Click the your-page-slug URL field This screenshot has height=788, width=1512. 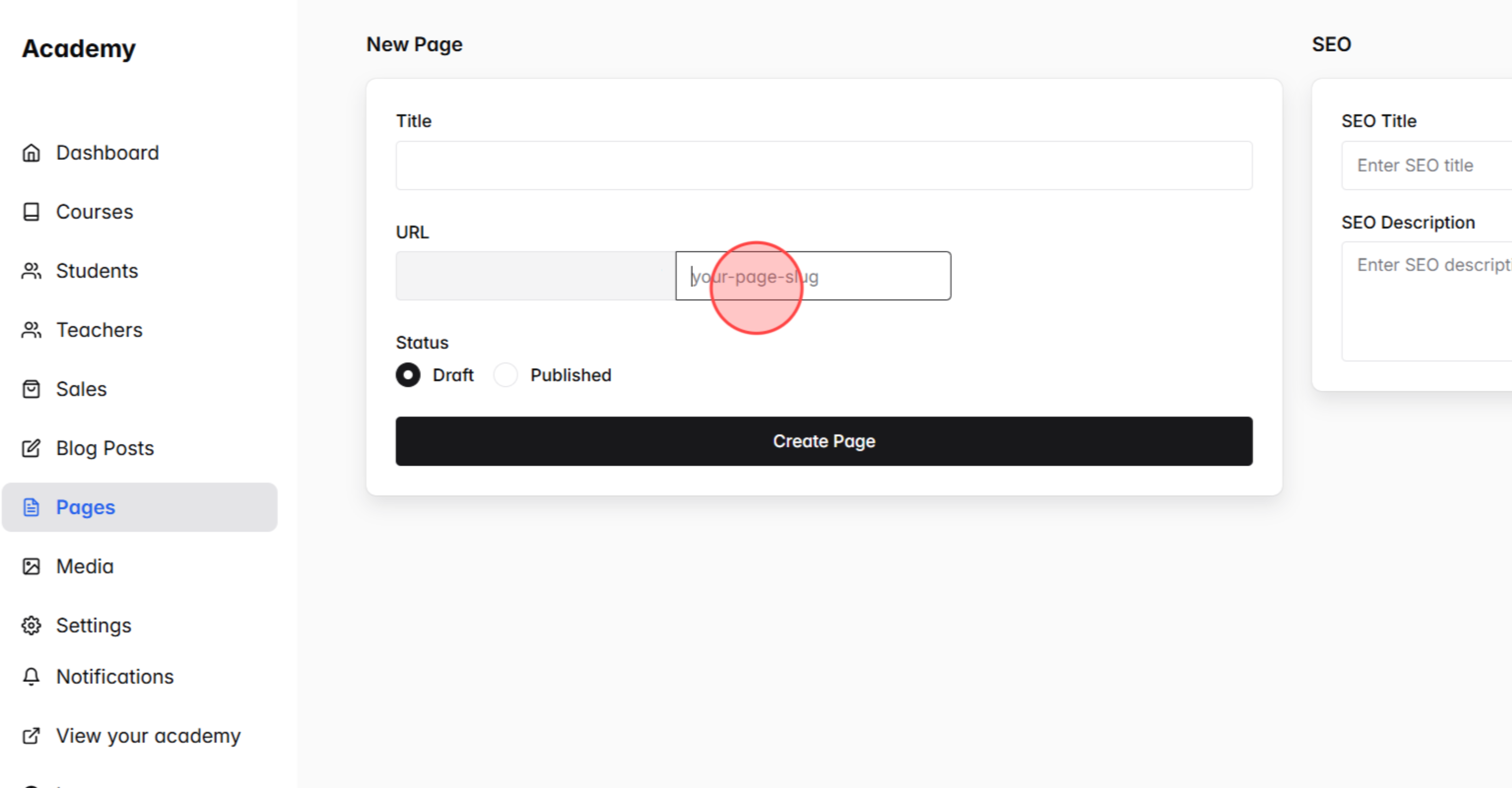[812, 276]
